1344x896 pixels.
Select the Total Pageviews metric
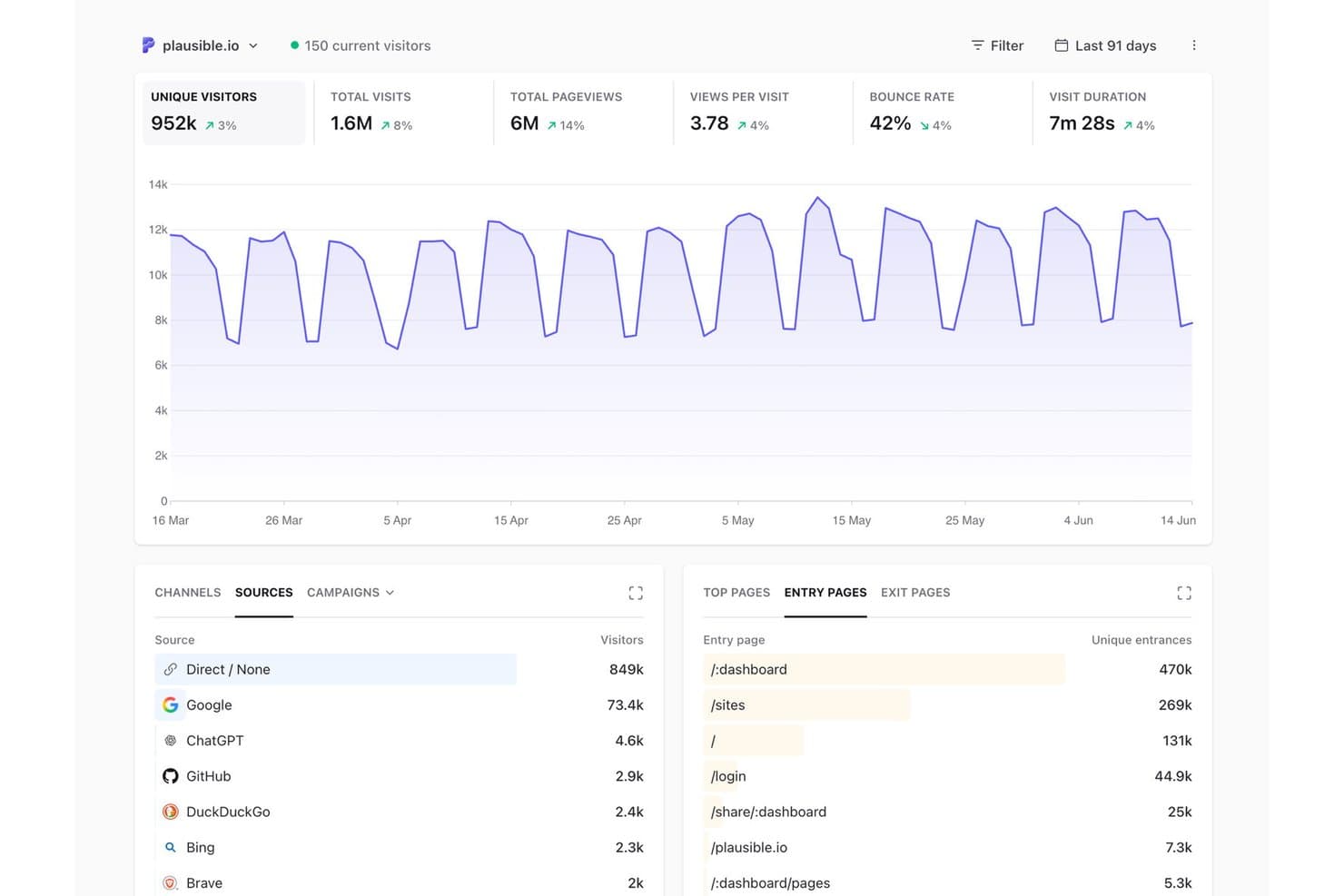tap(583, 113)
